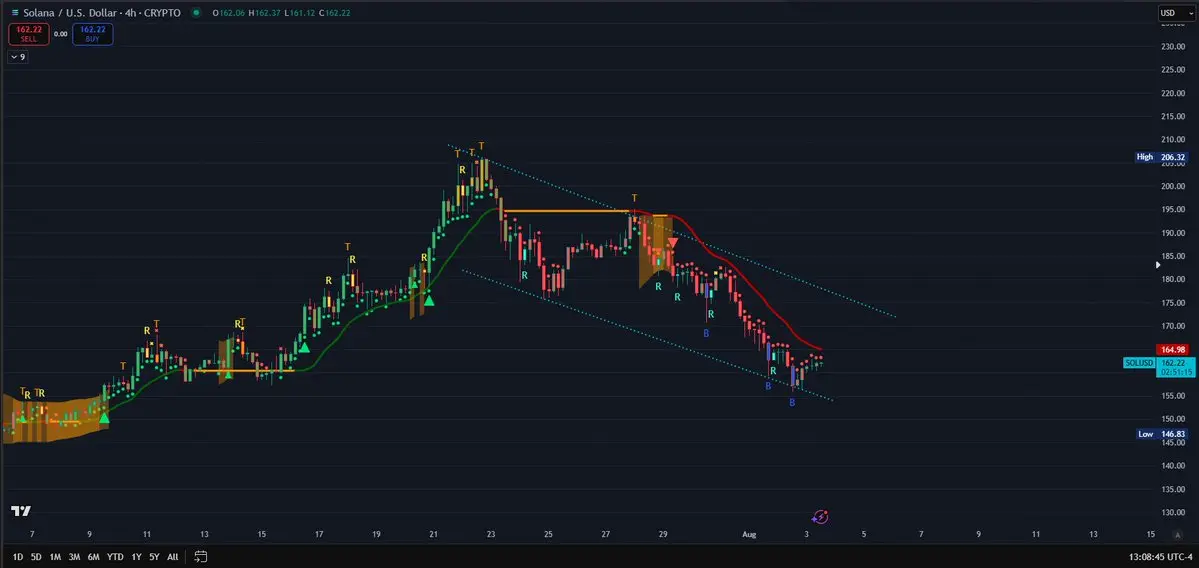Viewport: 1199px width, 568px height.
Task: Click the red 164.98 indicator price label
Action: tap(1172, 349)
